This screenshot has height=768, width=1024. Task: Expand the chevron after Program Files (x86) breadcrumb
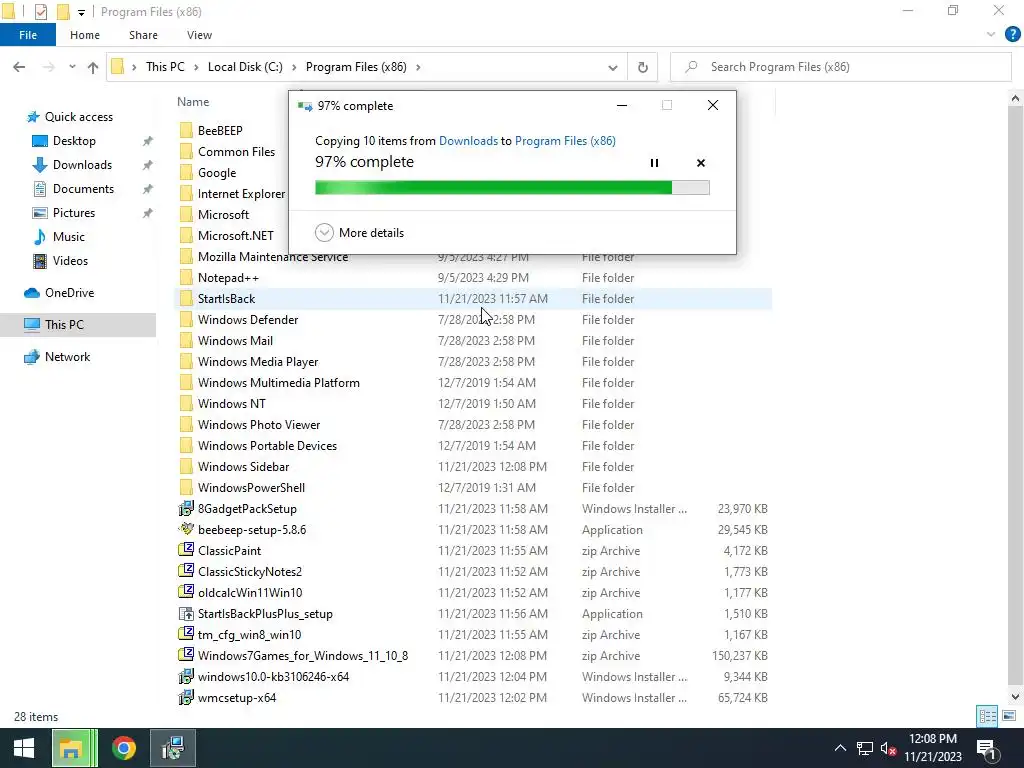[417, 67]
